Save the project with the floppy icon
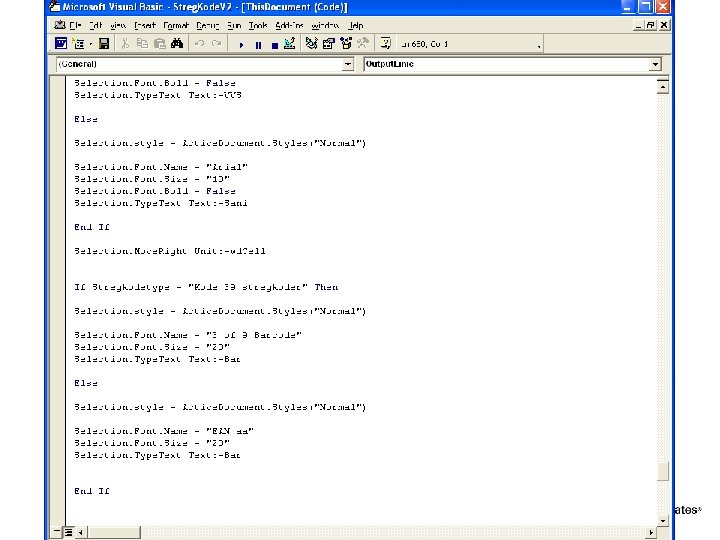Viewport: 720px width, 540px height. 104,44
